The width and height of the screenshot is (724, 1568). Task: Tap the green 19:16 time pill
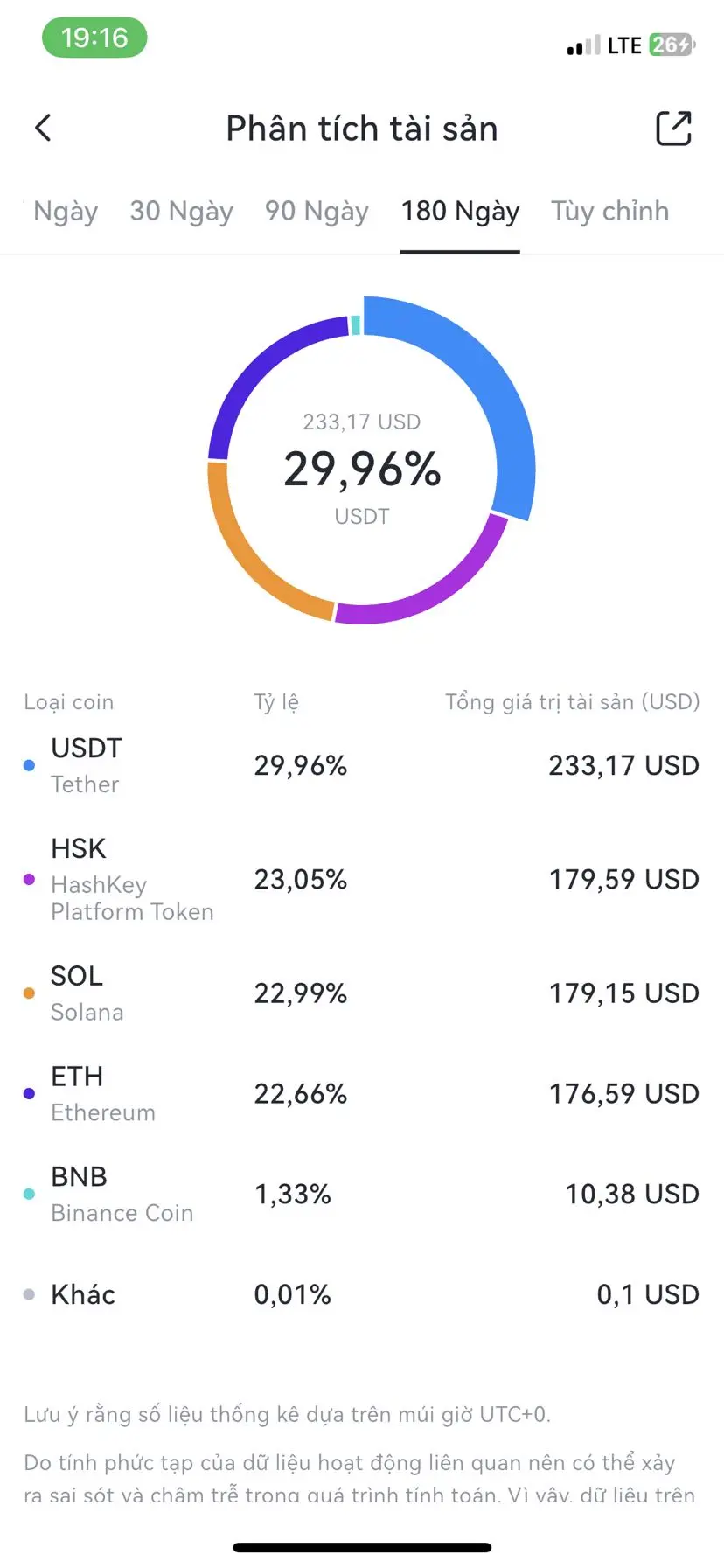(94, 38)
